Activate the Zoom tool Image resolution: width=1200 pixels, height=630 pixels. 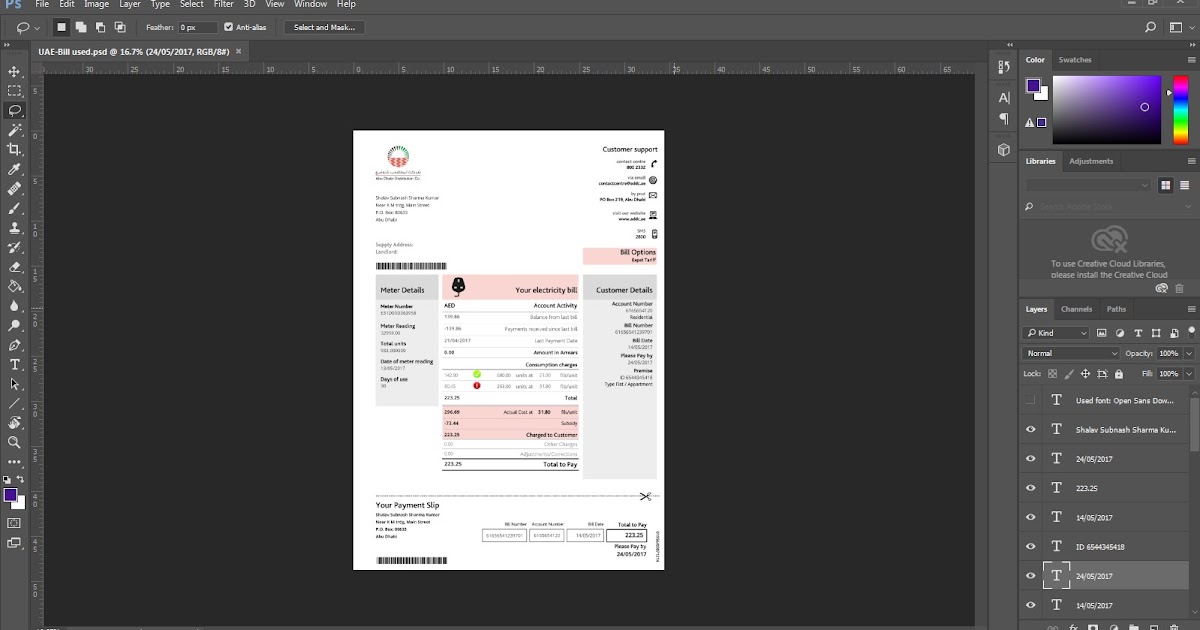click(x=14, y=443)
